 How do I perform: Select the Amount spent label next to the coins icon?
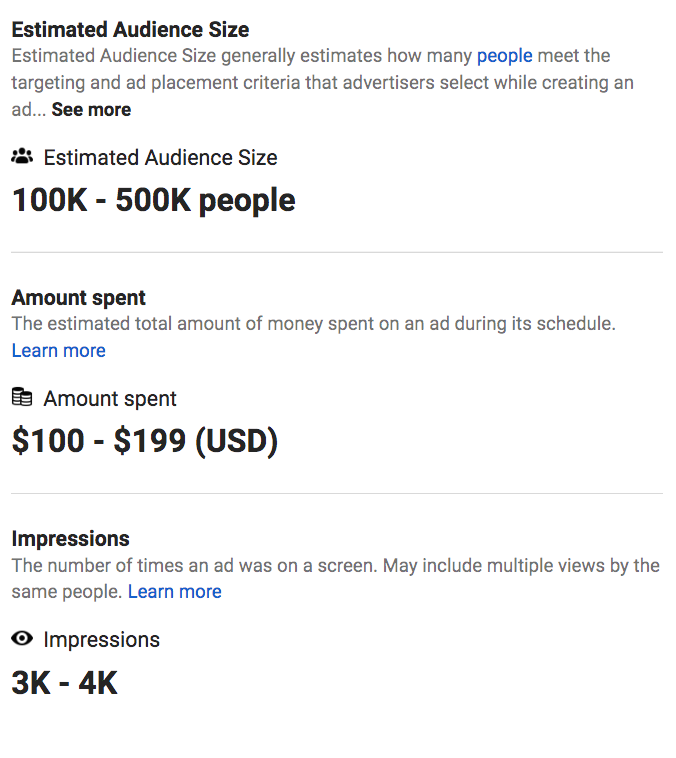coord(110,398)
